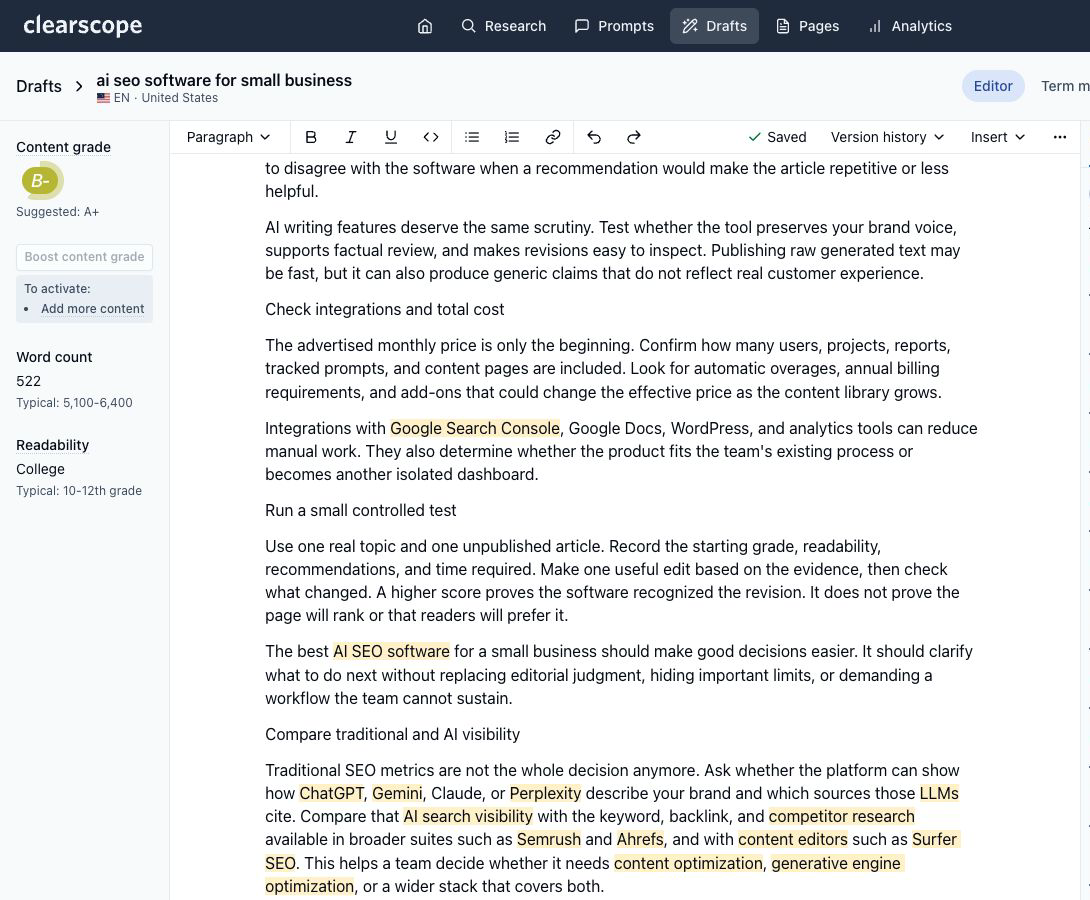Click the Add more content link

92,309
